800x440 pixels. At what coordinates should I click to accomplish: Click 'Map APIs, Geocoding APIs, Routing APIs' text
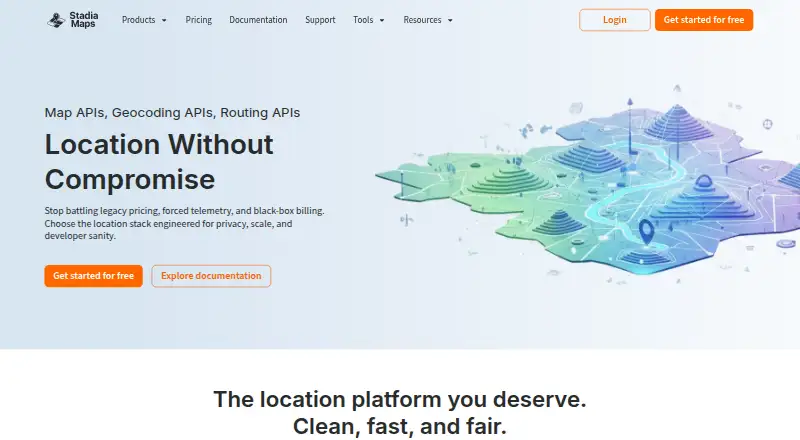point(172,112)
